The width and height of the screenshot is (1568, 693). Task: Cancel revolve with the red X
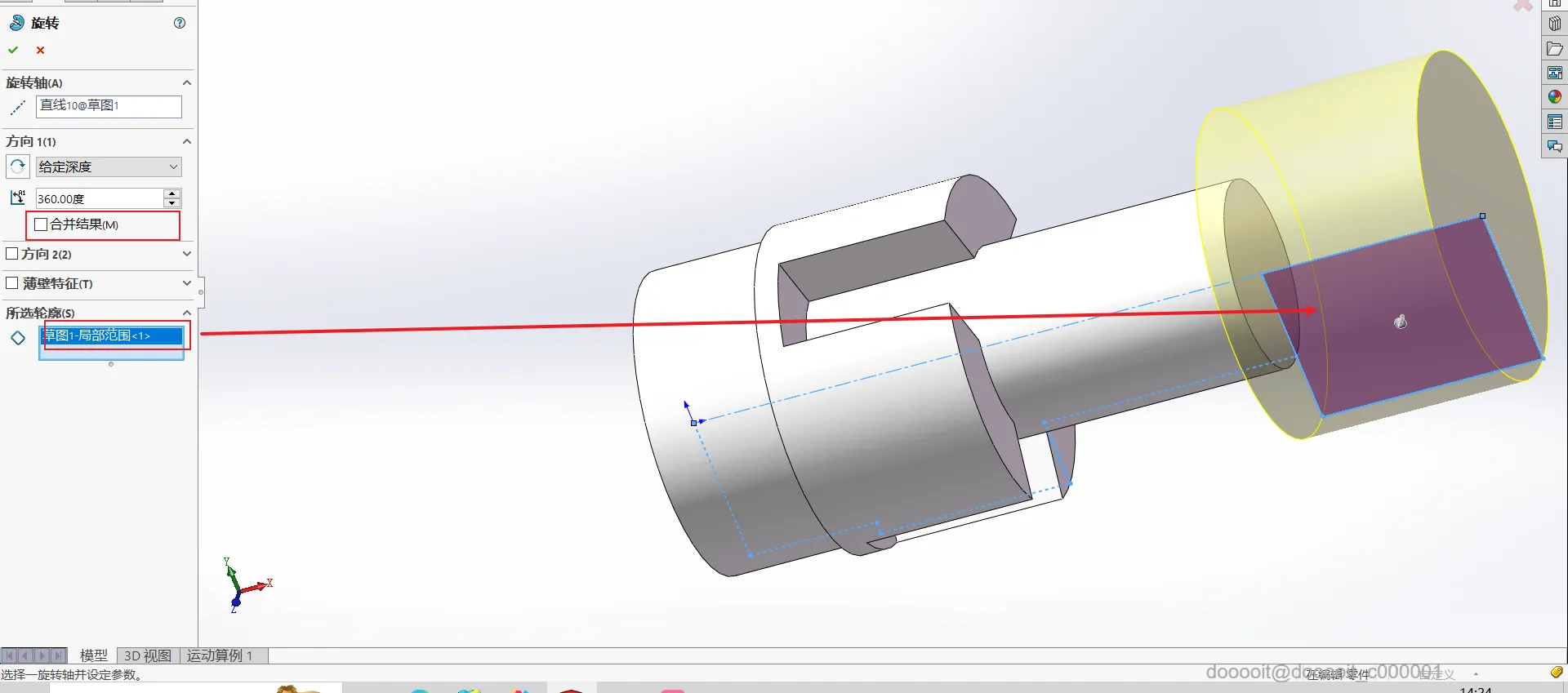tap(40, 50)
